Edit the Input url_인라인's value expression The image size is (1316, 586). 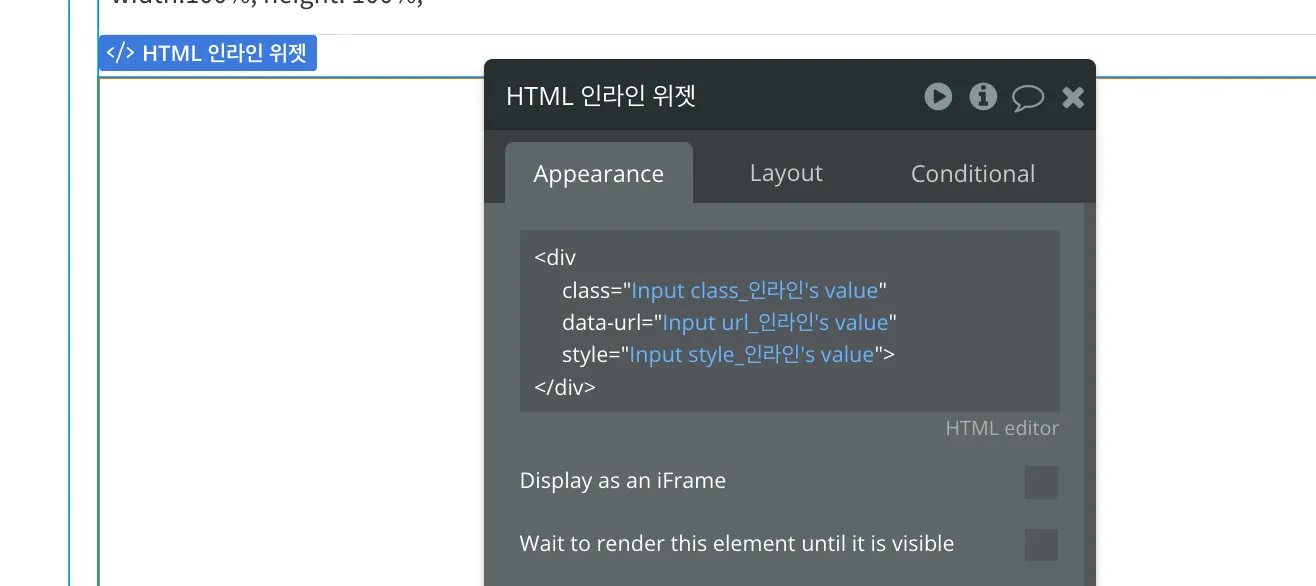coord(775,323)
